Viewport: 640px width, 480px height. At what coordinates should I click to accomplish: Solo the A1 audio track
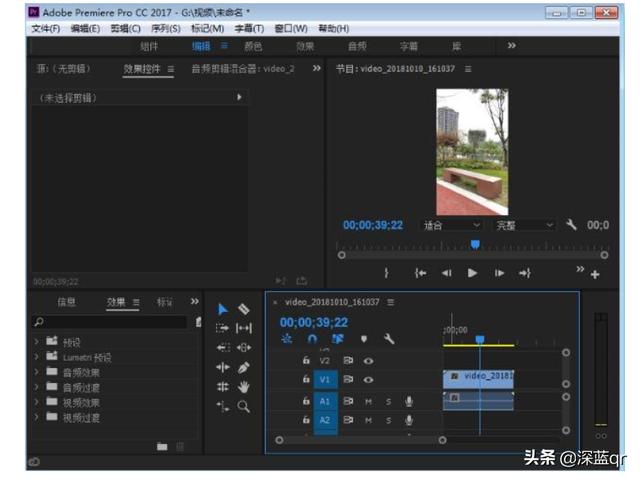point(388,402)
